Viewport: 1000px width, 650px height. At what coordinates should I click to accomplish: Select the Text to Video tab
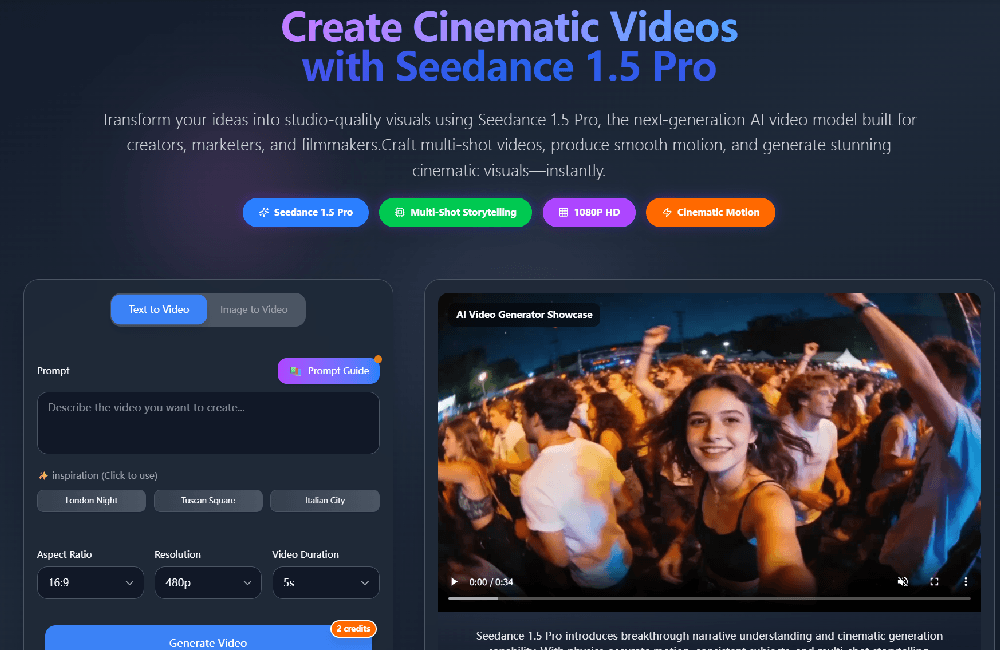(x=158, y=309)
